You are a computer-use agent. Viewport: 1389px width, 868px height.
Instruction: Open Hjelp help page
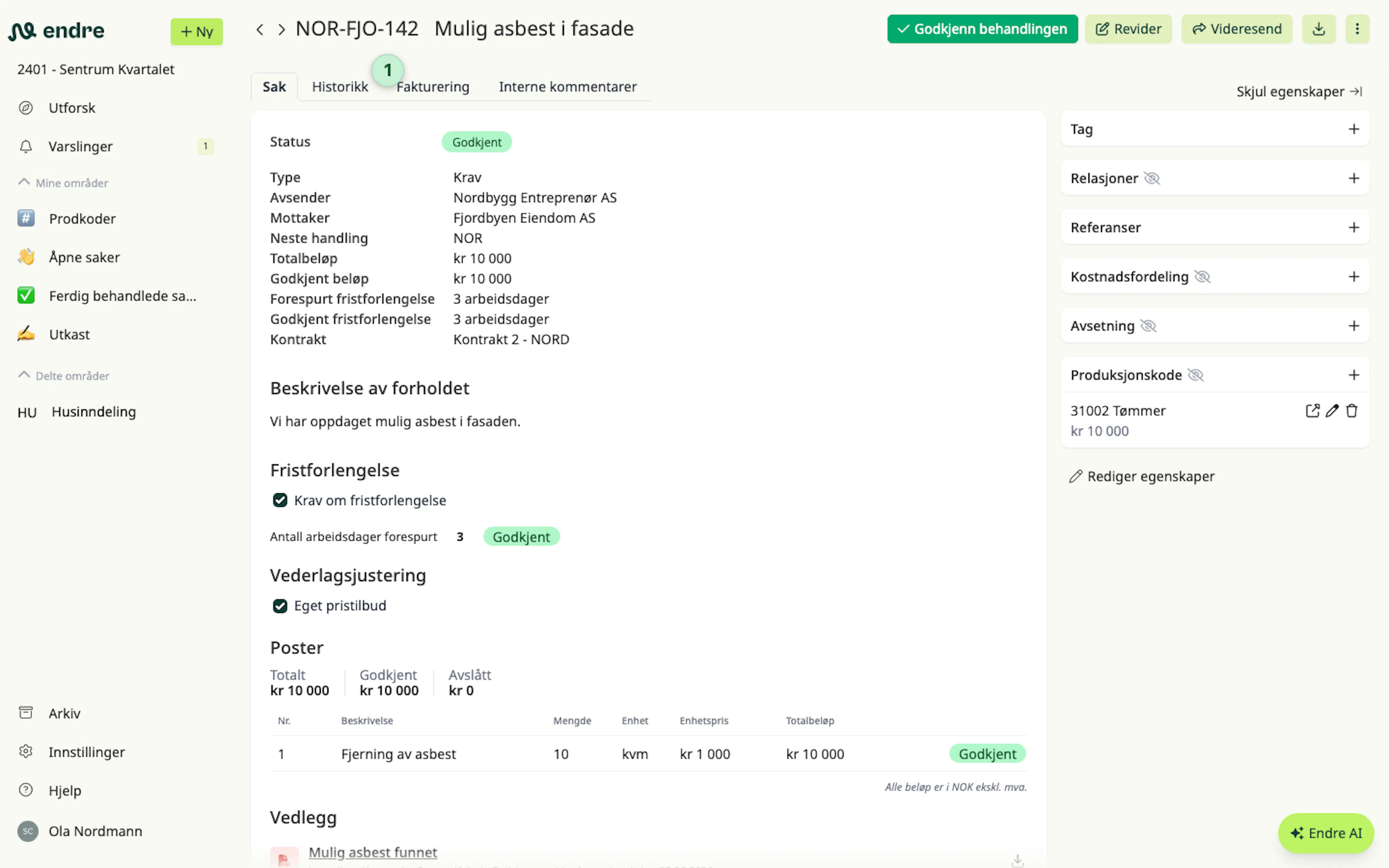coord(65,791)
